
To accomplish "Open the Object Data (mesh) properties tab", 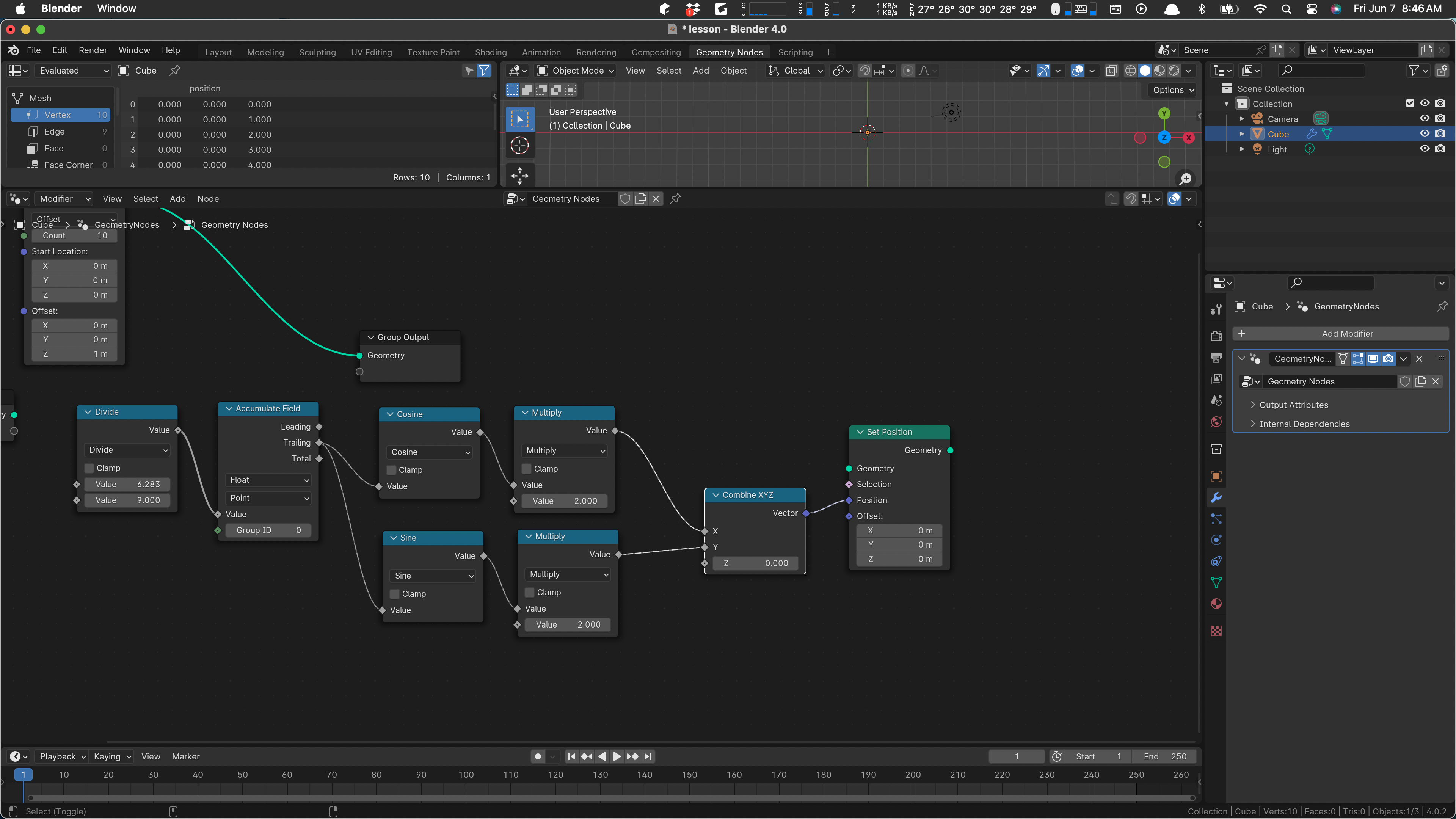I will click(x=1216, y=583).
